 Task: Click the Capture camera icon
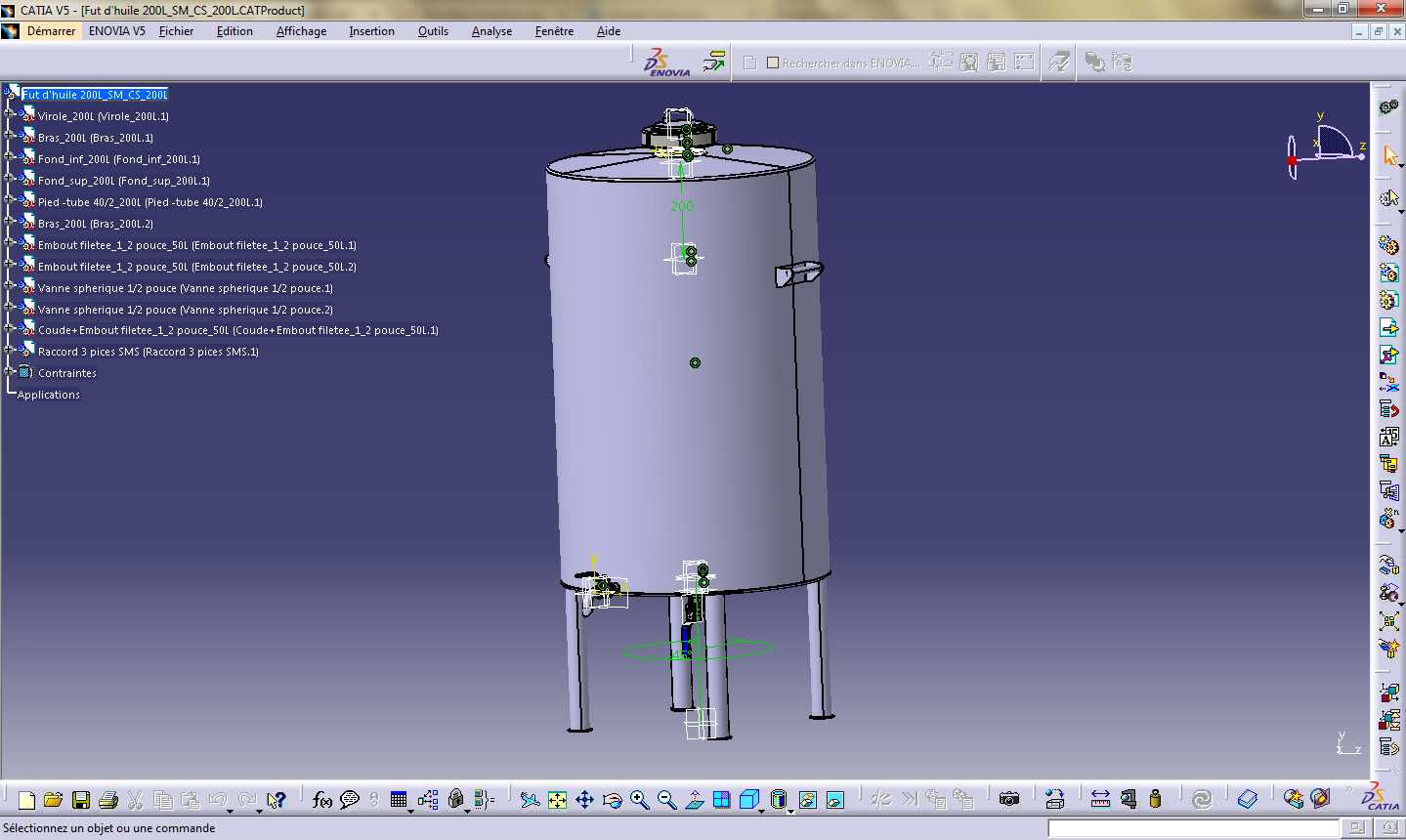[1009, 800]
